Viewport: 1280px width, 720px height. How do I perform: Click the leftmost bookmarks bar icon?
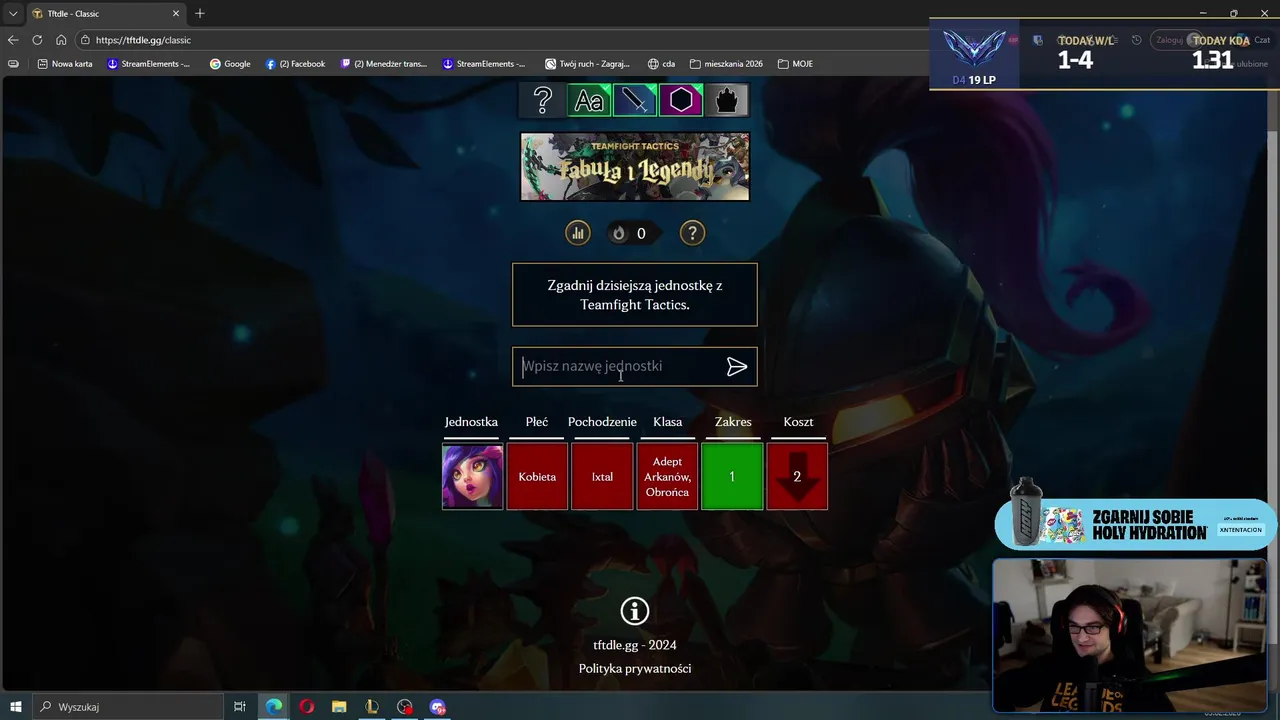[x=13, y=64]
